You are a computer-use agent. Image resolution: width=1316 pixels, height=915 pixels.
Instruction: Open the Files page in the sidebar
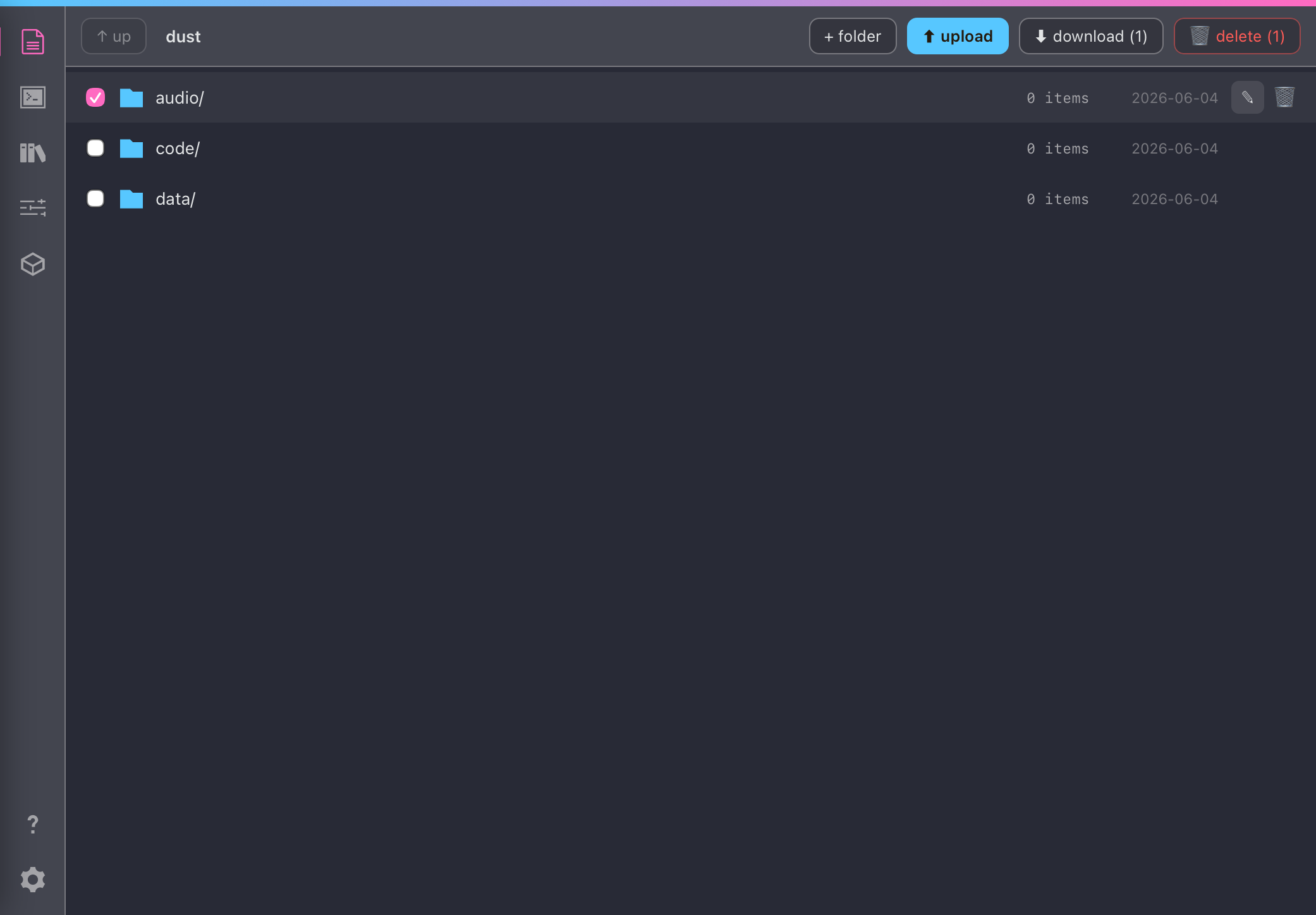[33, 42]
